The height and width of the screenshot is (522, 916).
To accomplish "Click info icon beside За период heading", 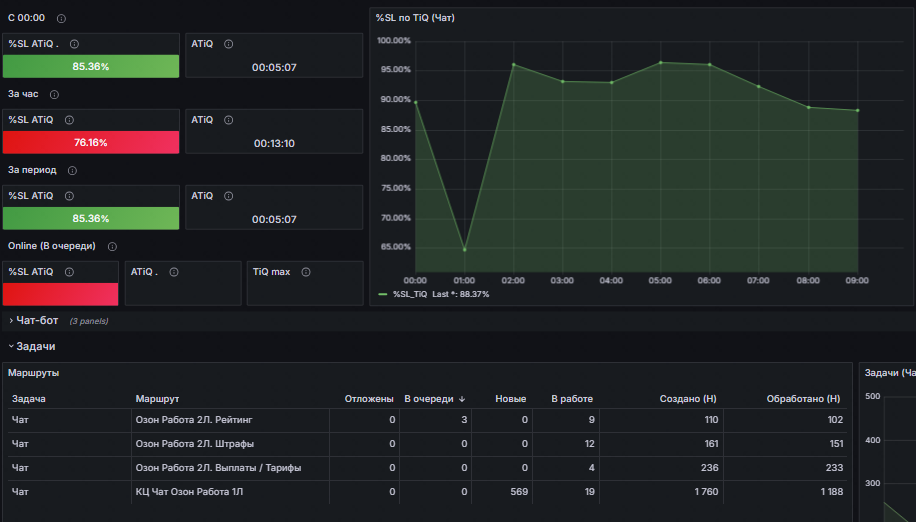I will point(72,170).
